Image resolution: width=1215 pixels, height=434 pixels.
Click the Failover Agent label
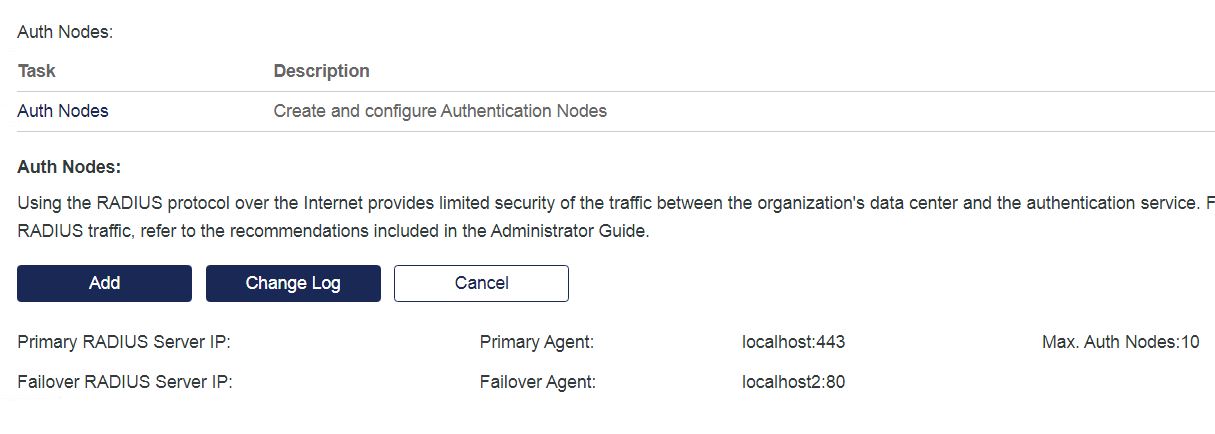click(538, 381)
